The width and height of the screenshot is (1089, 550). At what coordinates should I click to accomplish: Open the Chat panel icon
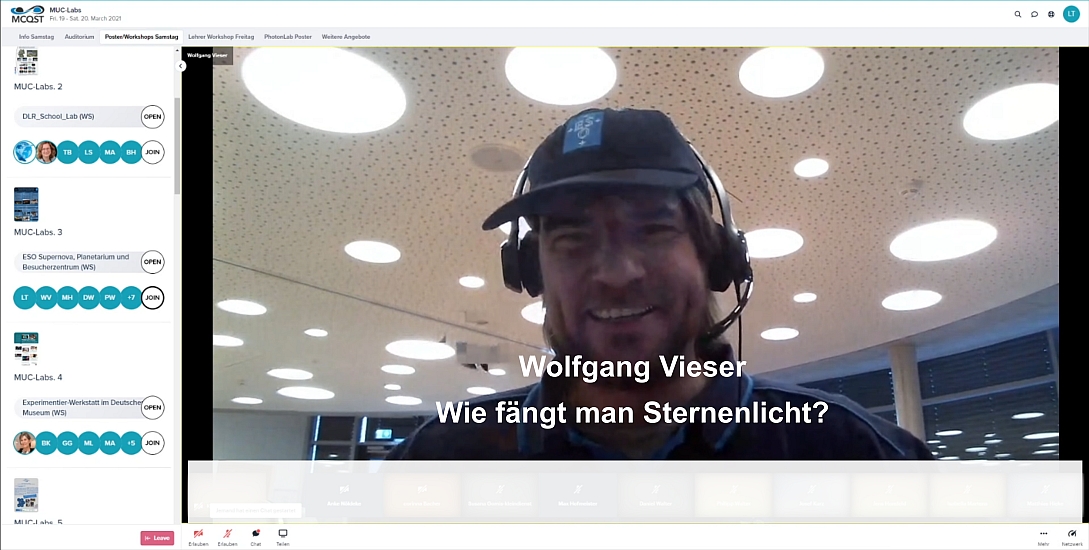pos(256,534)
